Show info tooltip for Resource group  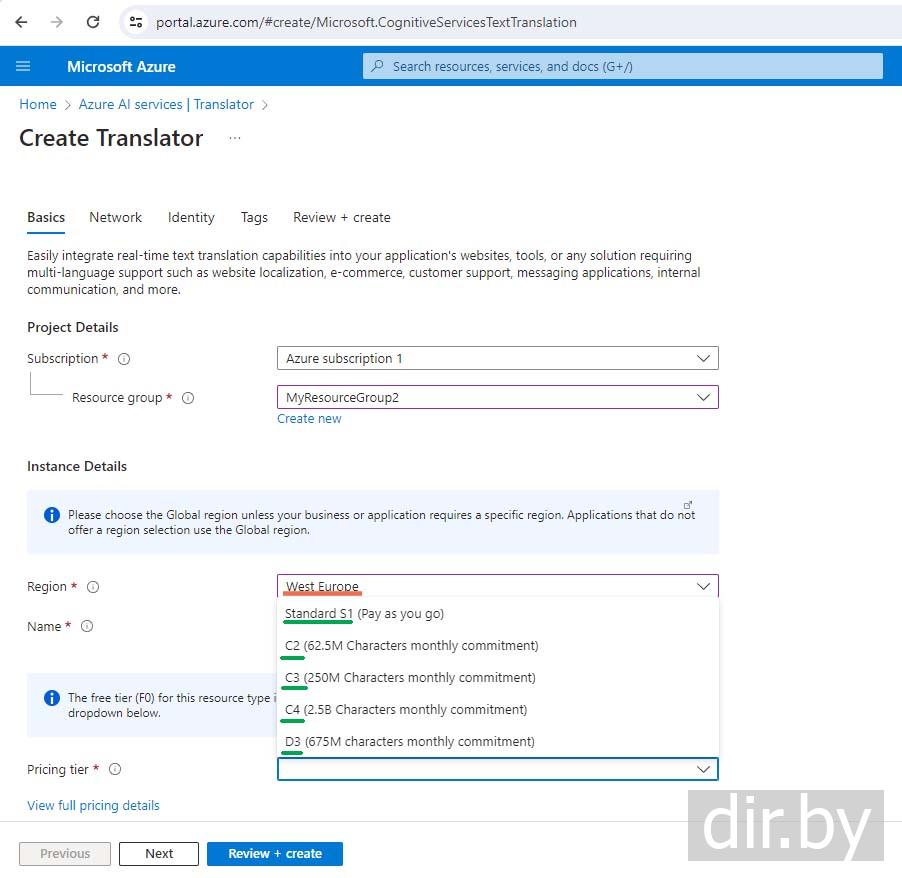click(x=188, y=398)
